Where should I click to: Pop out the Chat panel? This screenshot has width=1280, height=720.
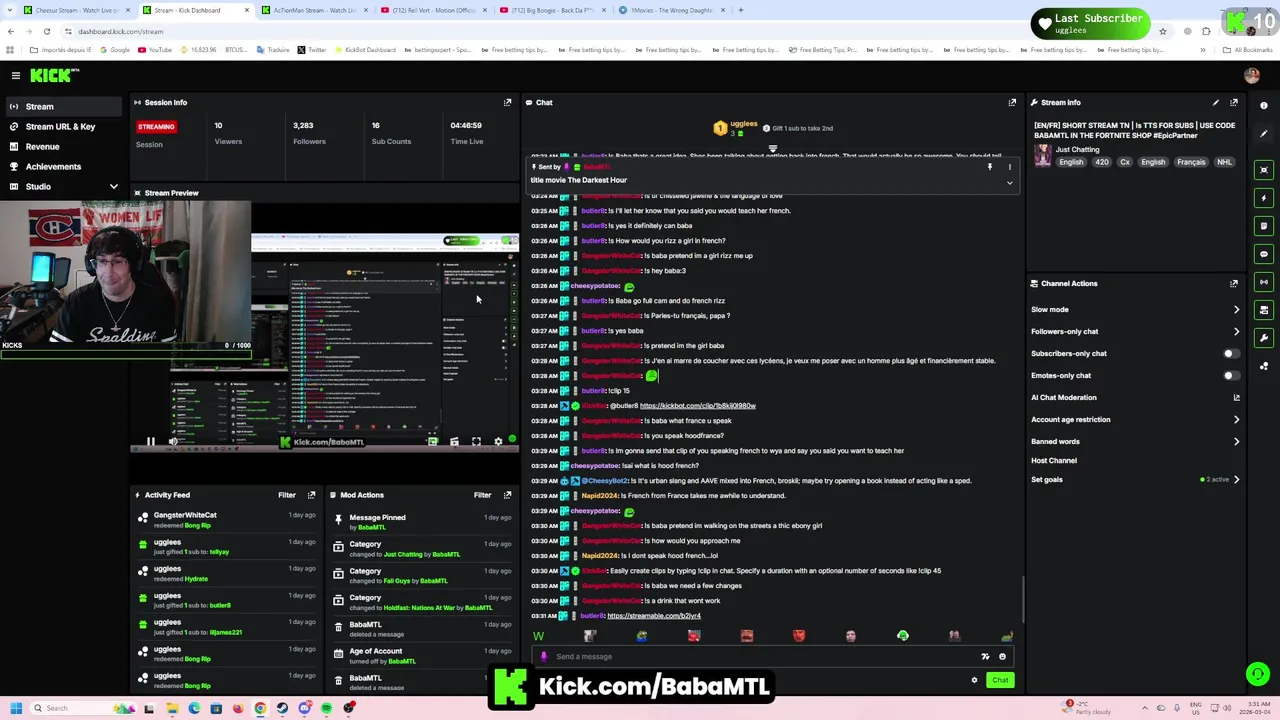[x=1012, y=102]
